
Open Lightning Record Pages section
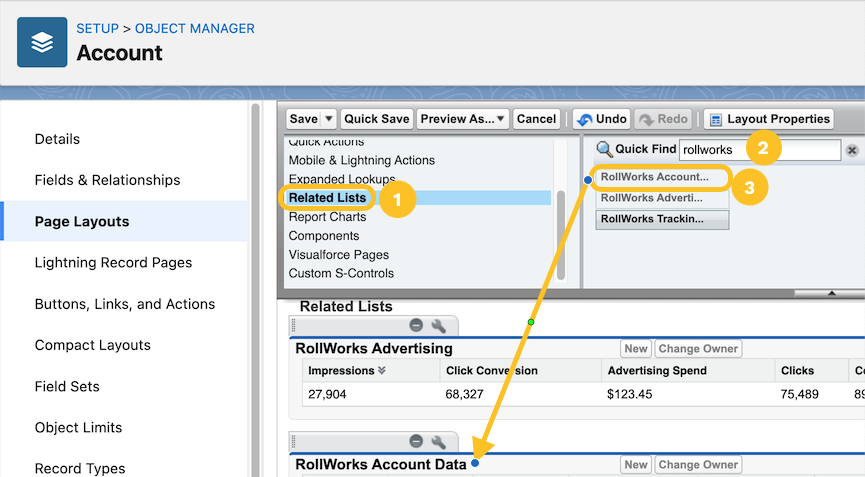tap(114, 262)
